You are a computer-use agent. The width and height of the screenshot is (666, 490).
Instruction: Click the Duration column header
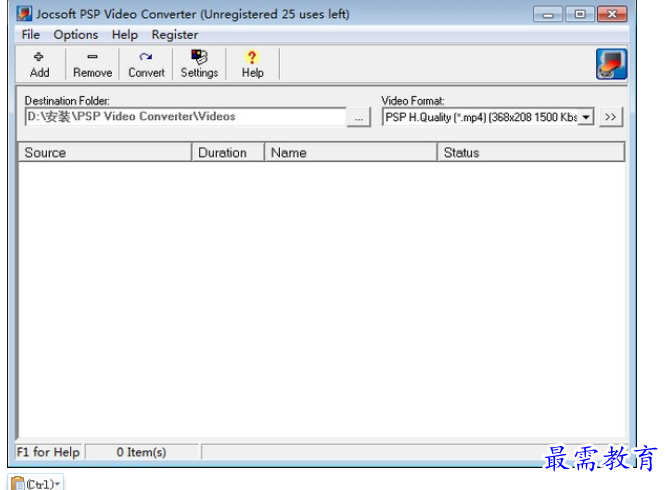click(x=228, y=152)
